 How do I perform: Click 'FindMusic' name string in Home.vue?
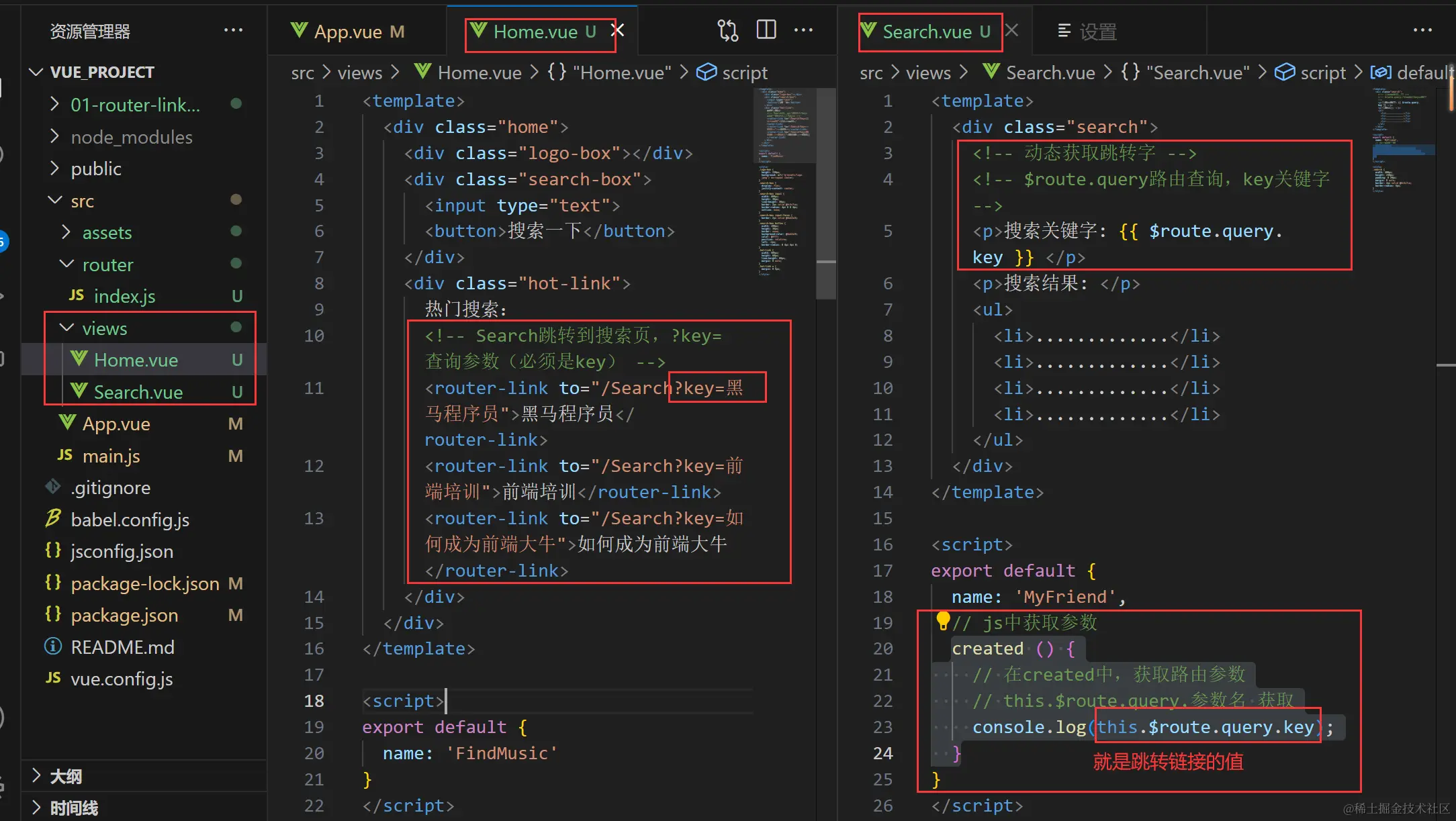click(502, 753)
